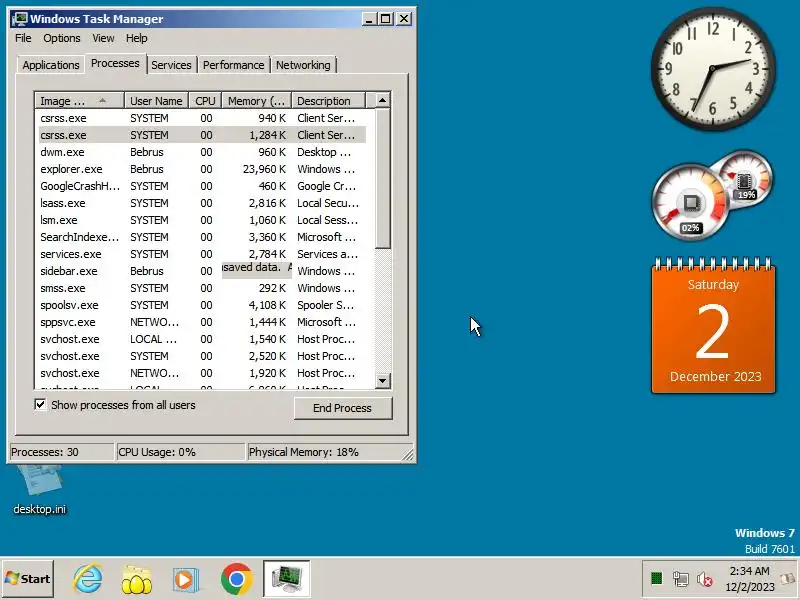800x600 pixels.
Task: Click the muted volume tray icon
Action: pyautogui.click(x=705, y=579)
